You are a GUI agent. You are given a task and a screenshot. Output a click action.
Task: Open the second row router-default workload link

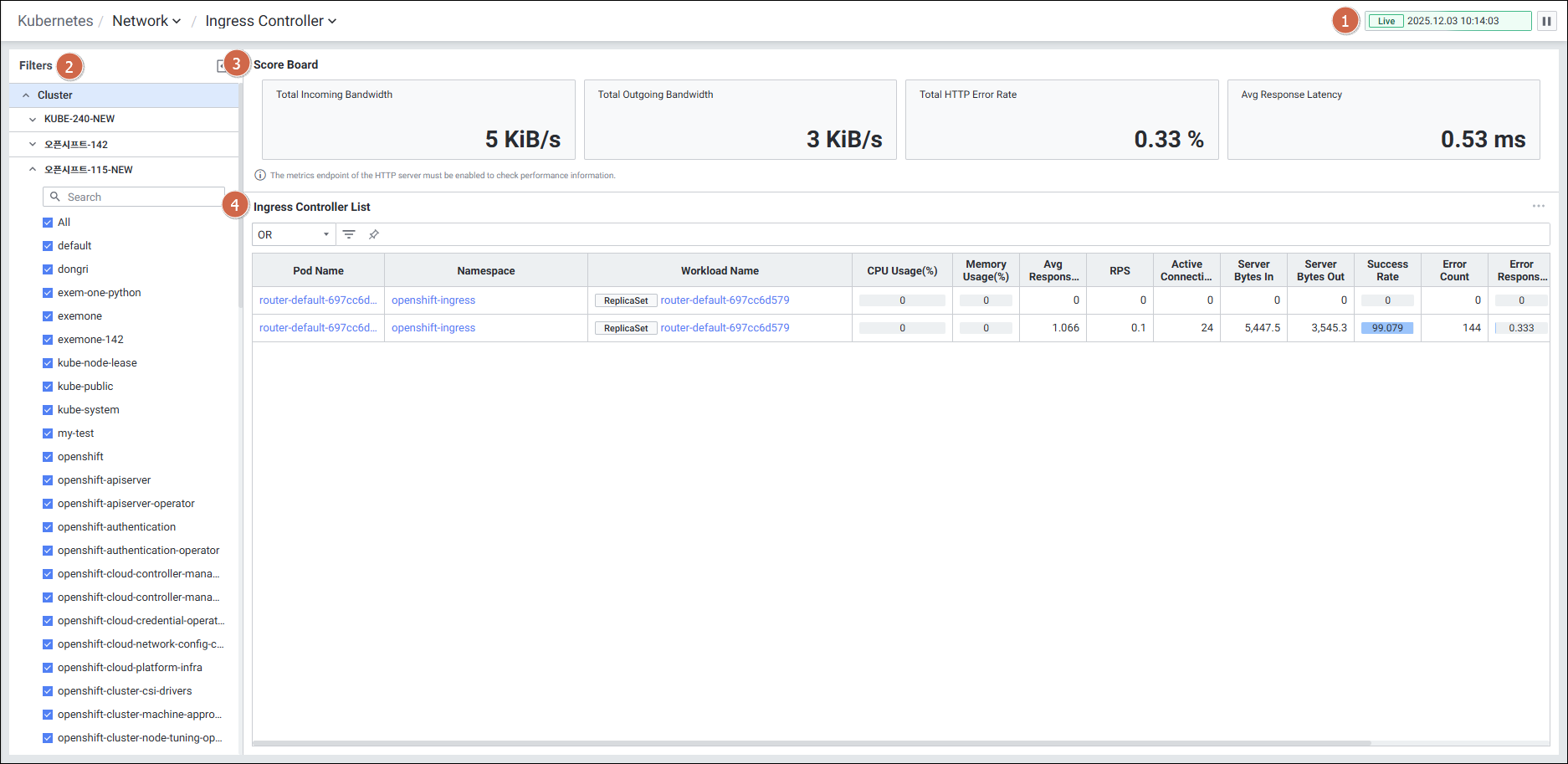point(725,328)
